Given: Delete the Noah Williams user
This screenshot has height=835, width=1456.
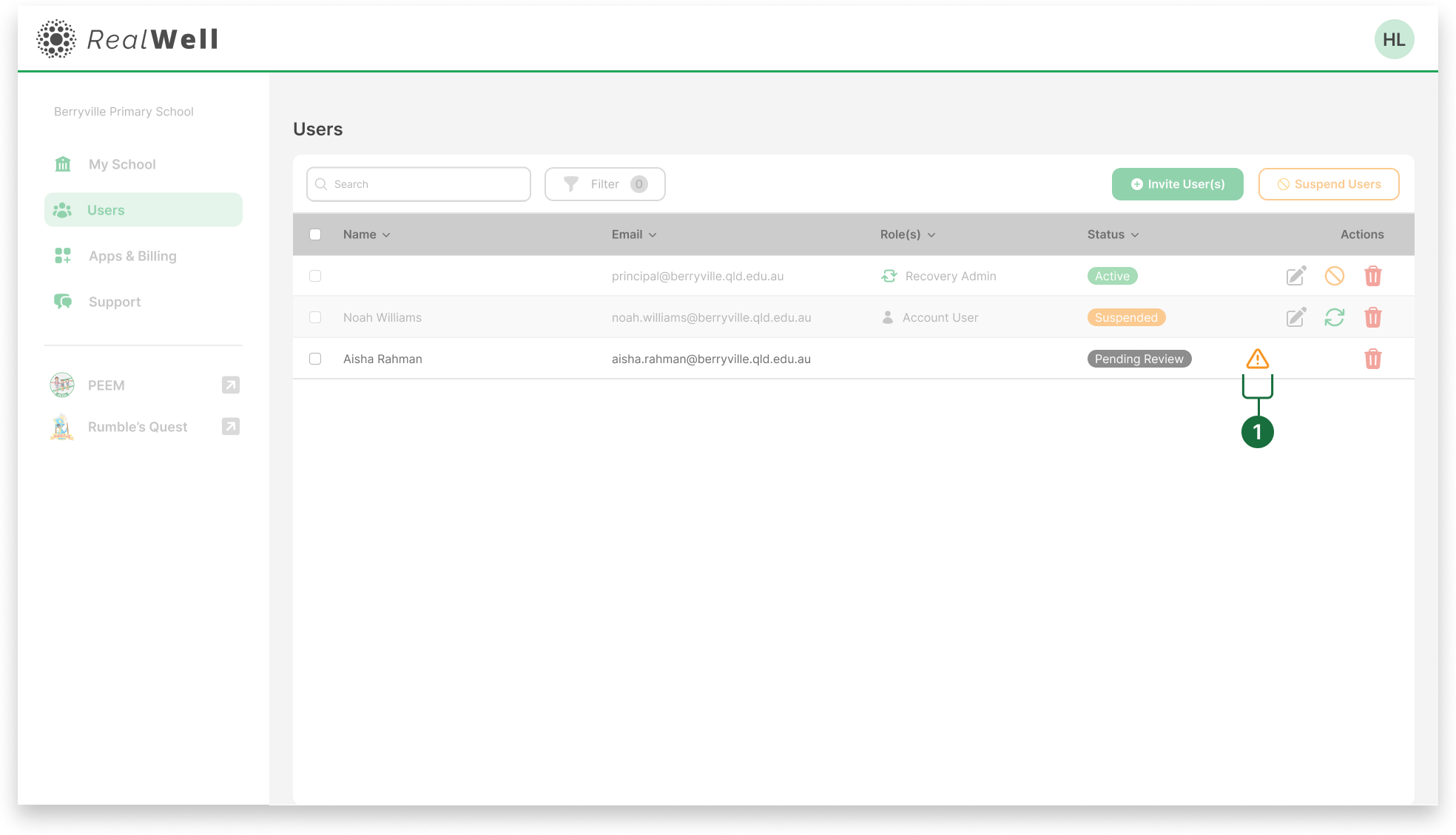Looking at the screenshot, I should (x=1372, y=317).
